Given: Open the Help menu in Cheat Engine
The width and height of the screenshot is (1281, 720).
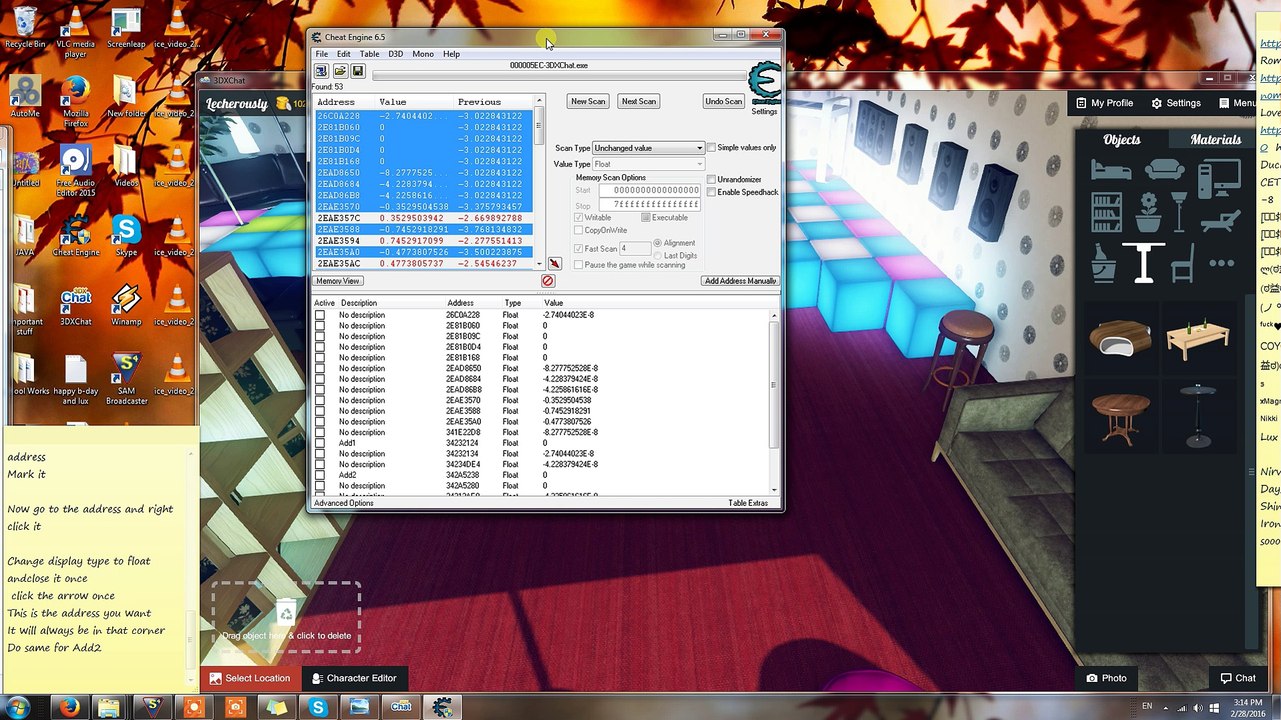Looking at the screenshot, I should coord(452,54).
